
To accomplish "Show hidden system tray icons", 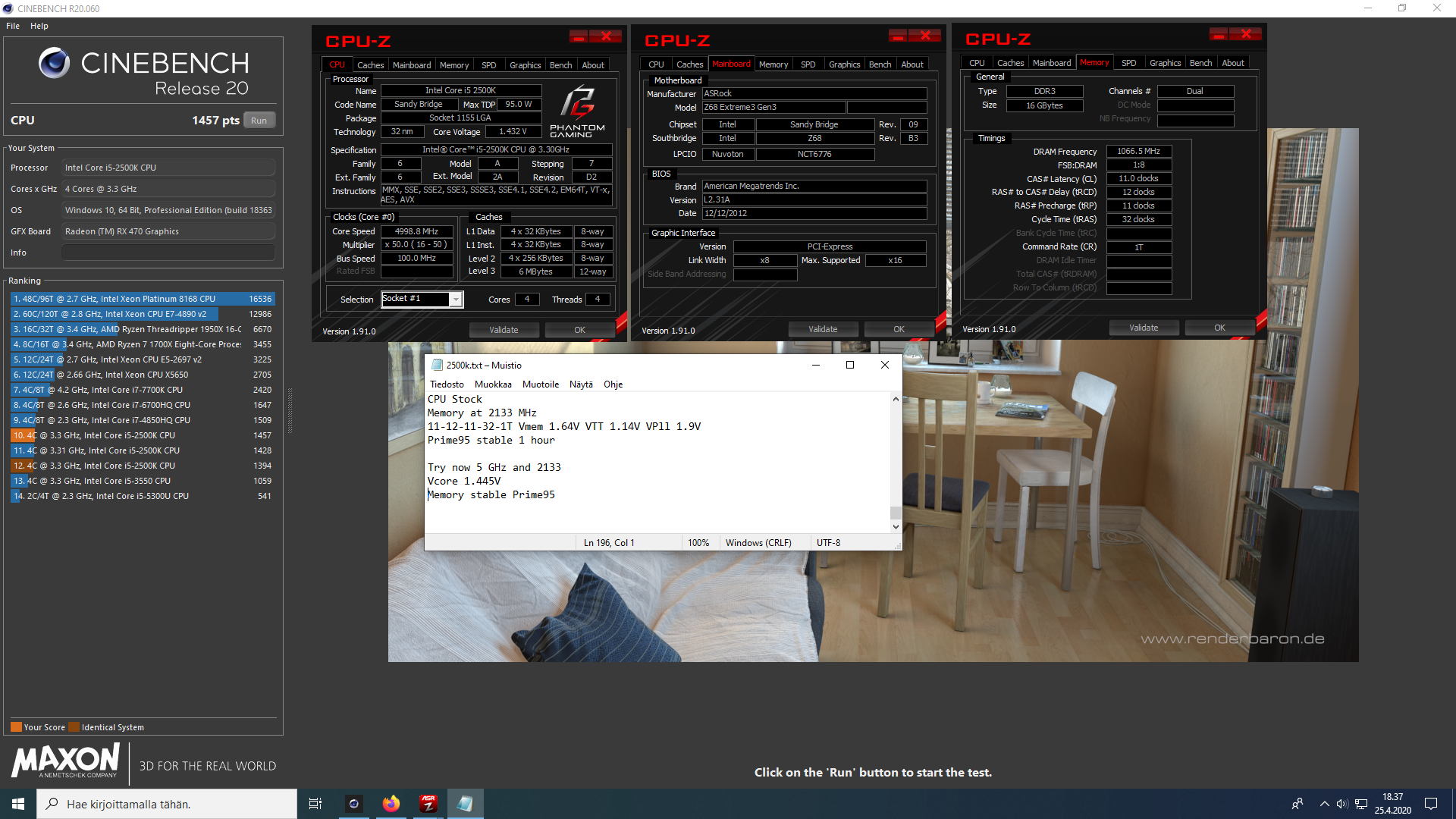I will pos(1324,804).
